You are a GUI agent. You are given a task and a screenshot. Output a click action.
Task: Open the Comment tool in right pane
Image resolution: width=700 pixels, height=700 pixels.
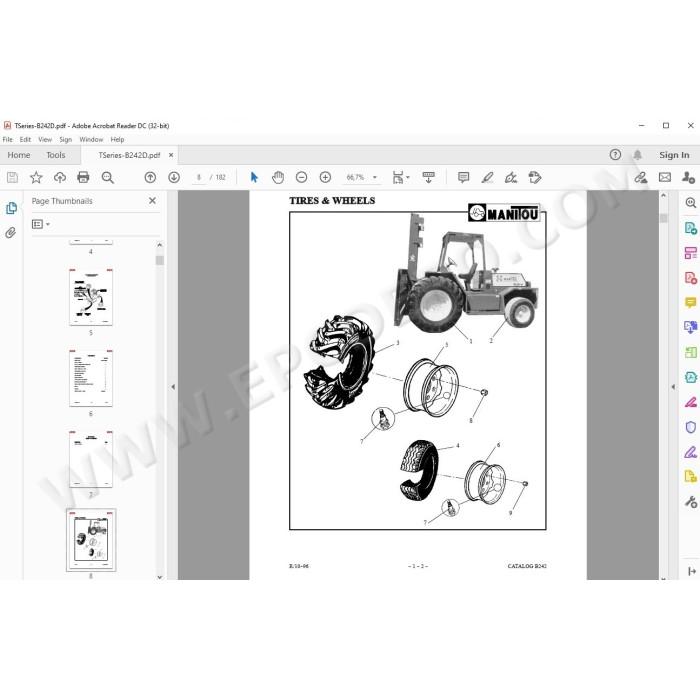(x=690, y=303)
